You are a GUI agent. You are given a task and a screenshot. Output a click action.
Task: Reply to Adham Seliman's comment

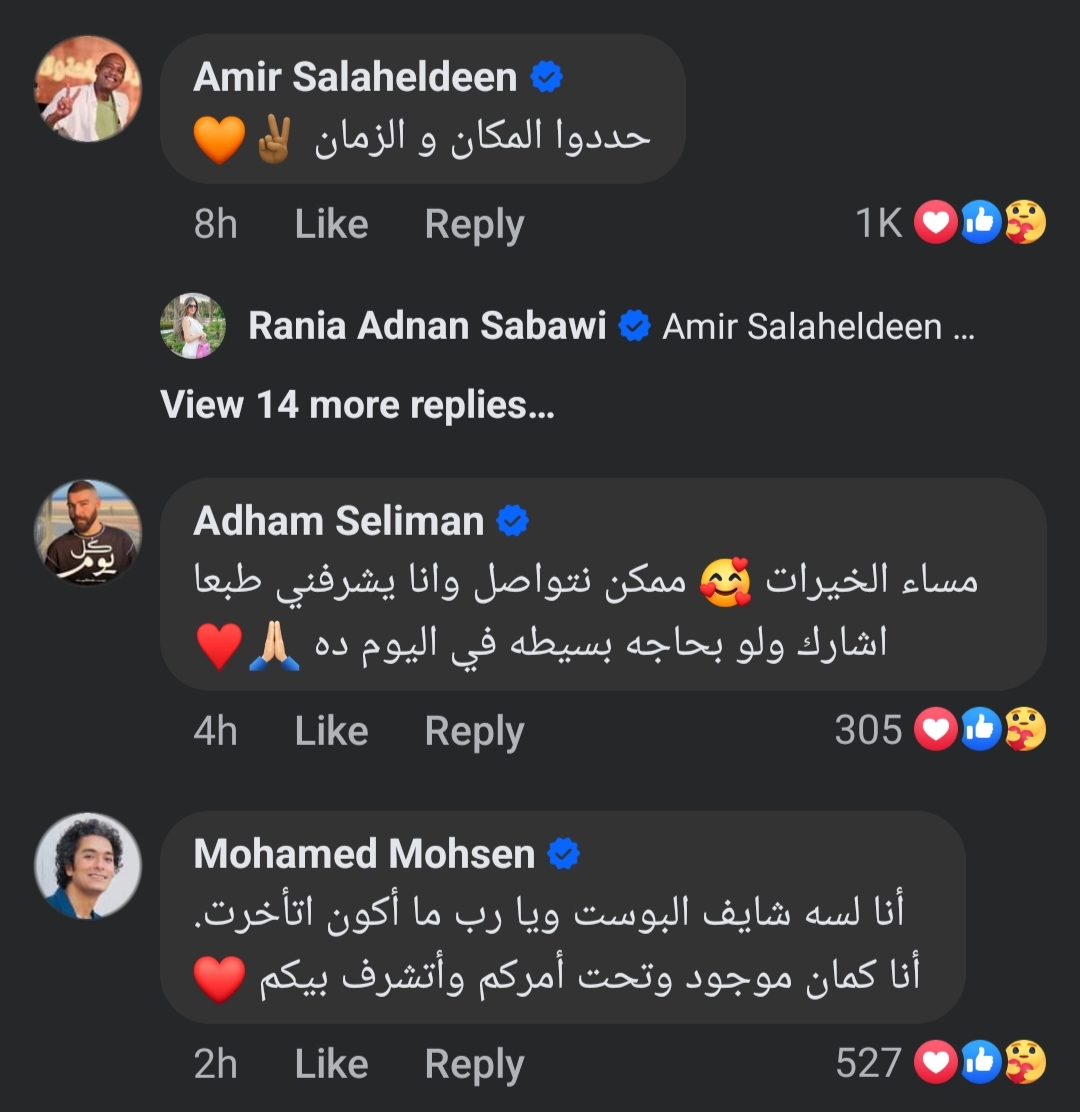point(474,731)
